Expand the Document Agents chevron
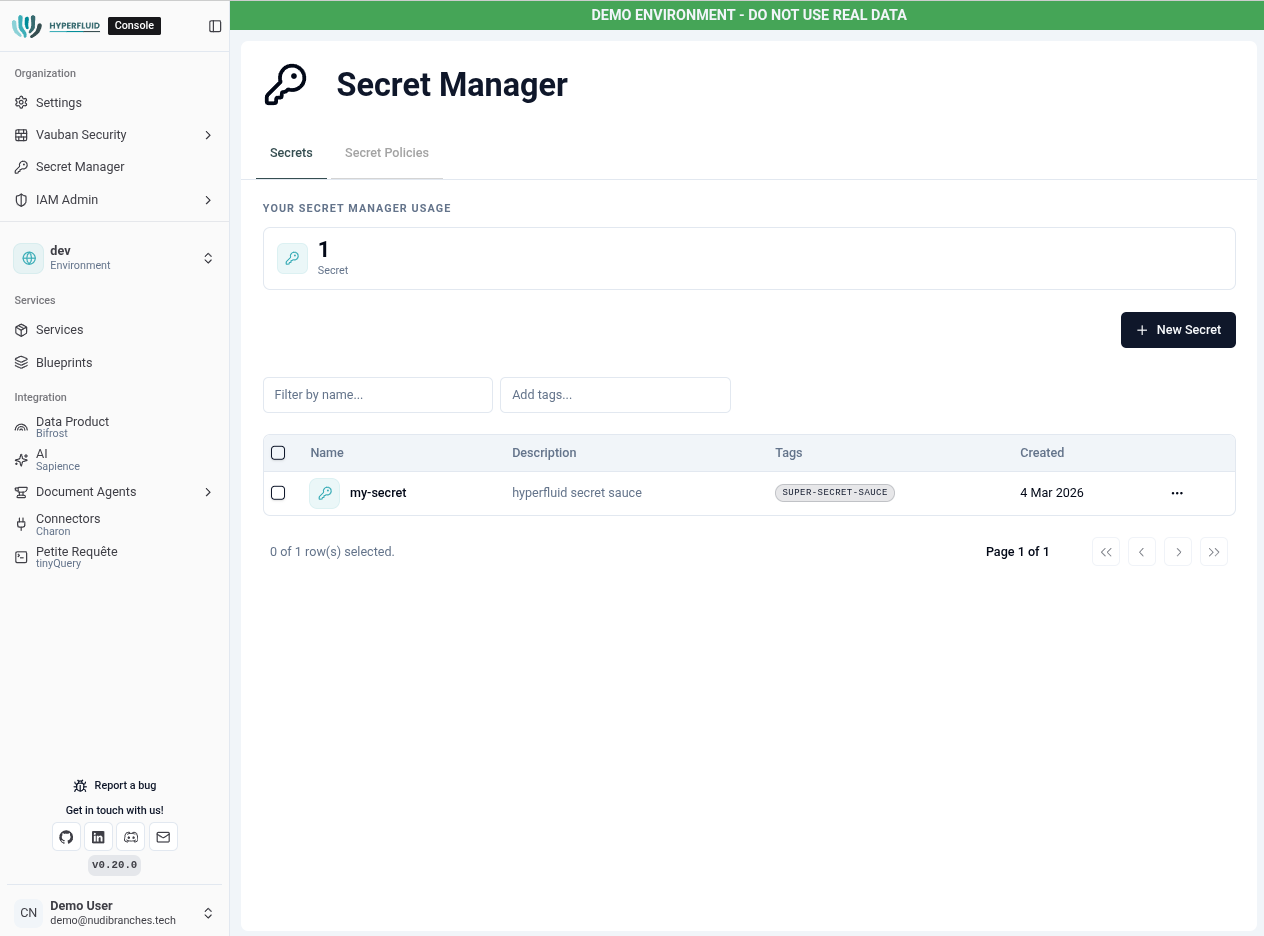This screenshot has width=1264, height=936. 208,492
